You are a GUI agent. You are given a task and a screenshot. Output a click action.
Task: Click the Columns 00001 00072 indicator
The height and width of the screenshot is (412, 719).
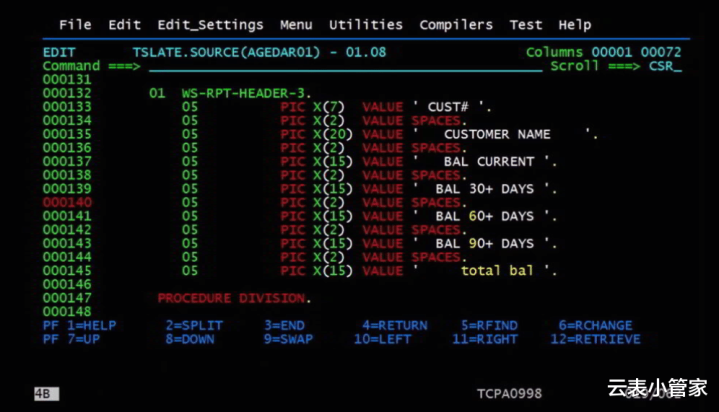click(603, 52)
